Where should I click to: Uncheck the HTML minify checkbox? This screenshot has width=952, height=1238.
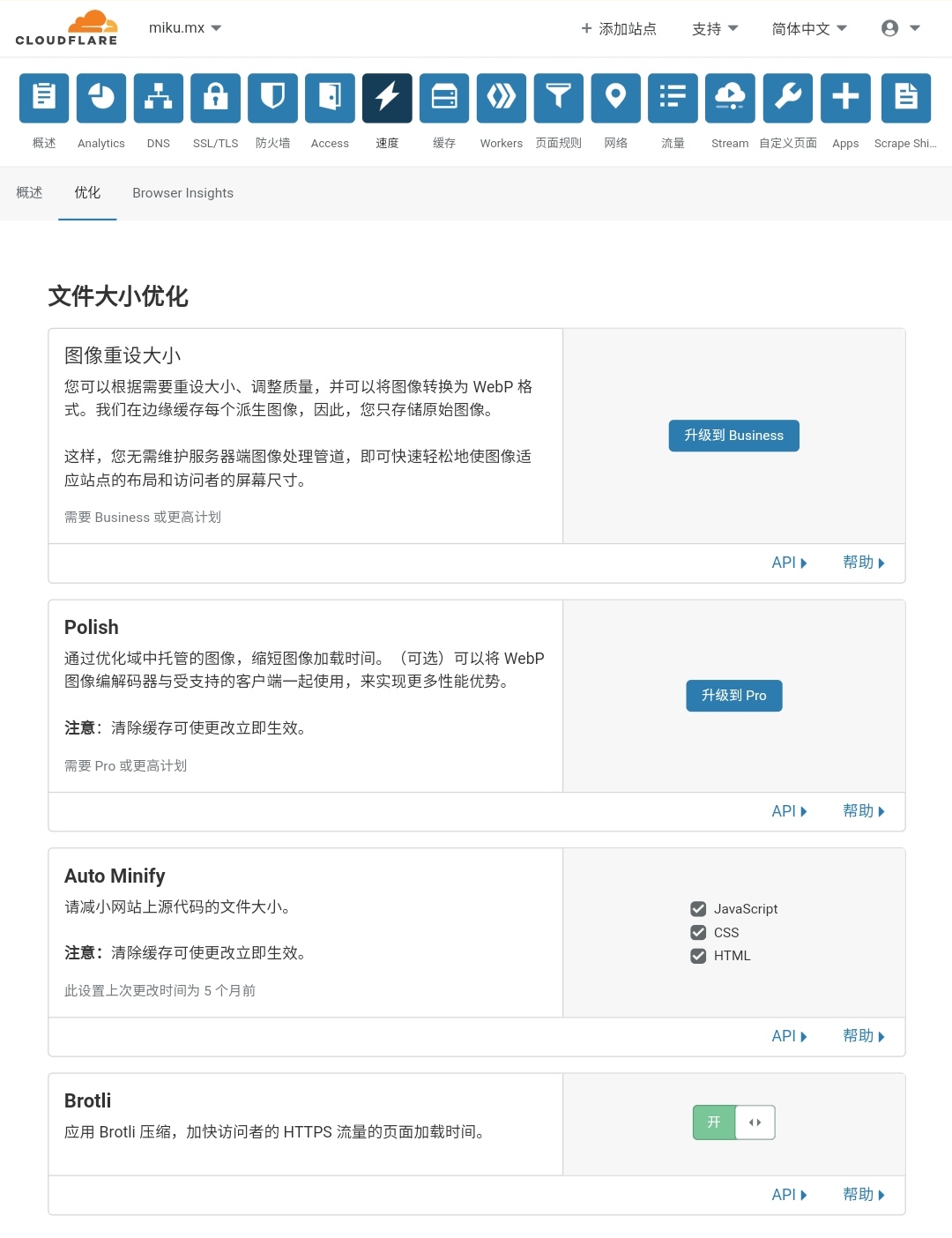pyautogui.click(x=698, y=956)
